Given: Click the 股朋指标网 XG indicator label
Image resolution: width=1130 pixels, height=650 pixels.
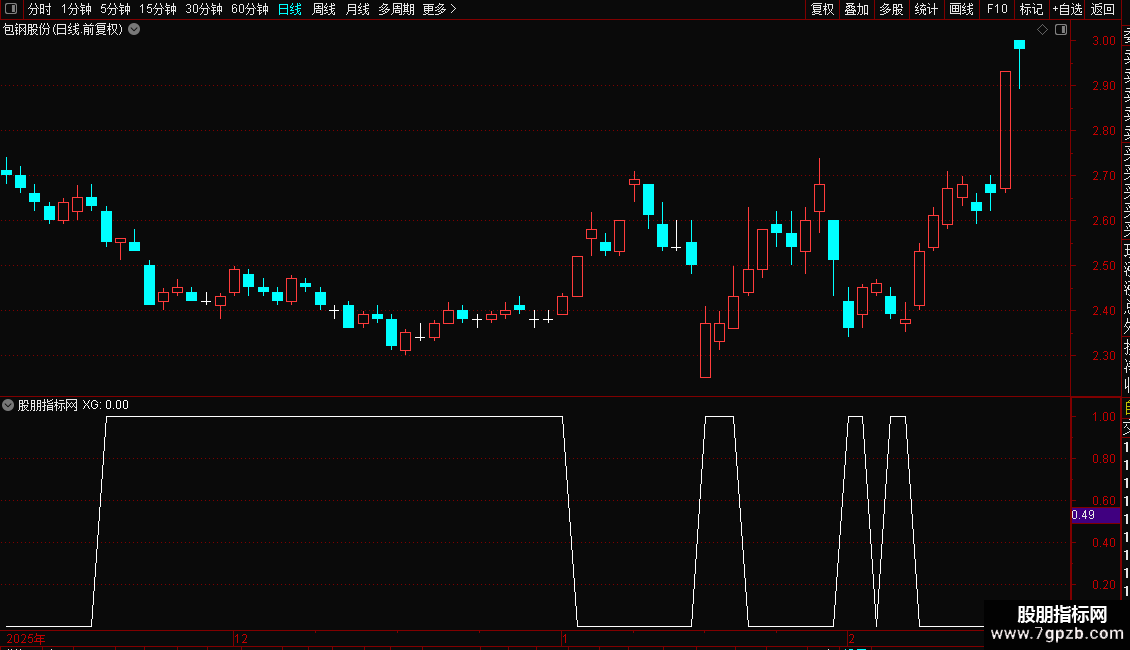Looking at the screenshot, I should pos(73,405).
